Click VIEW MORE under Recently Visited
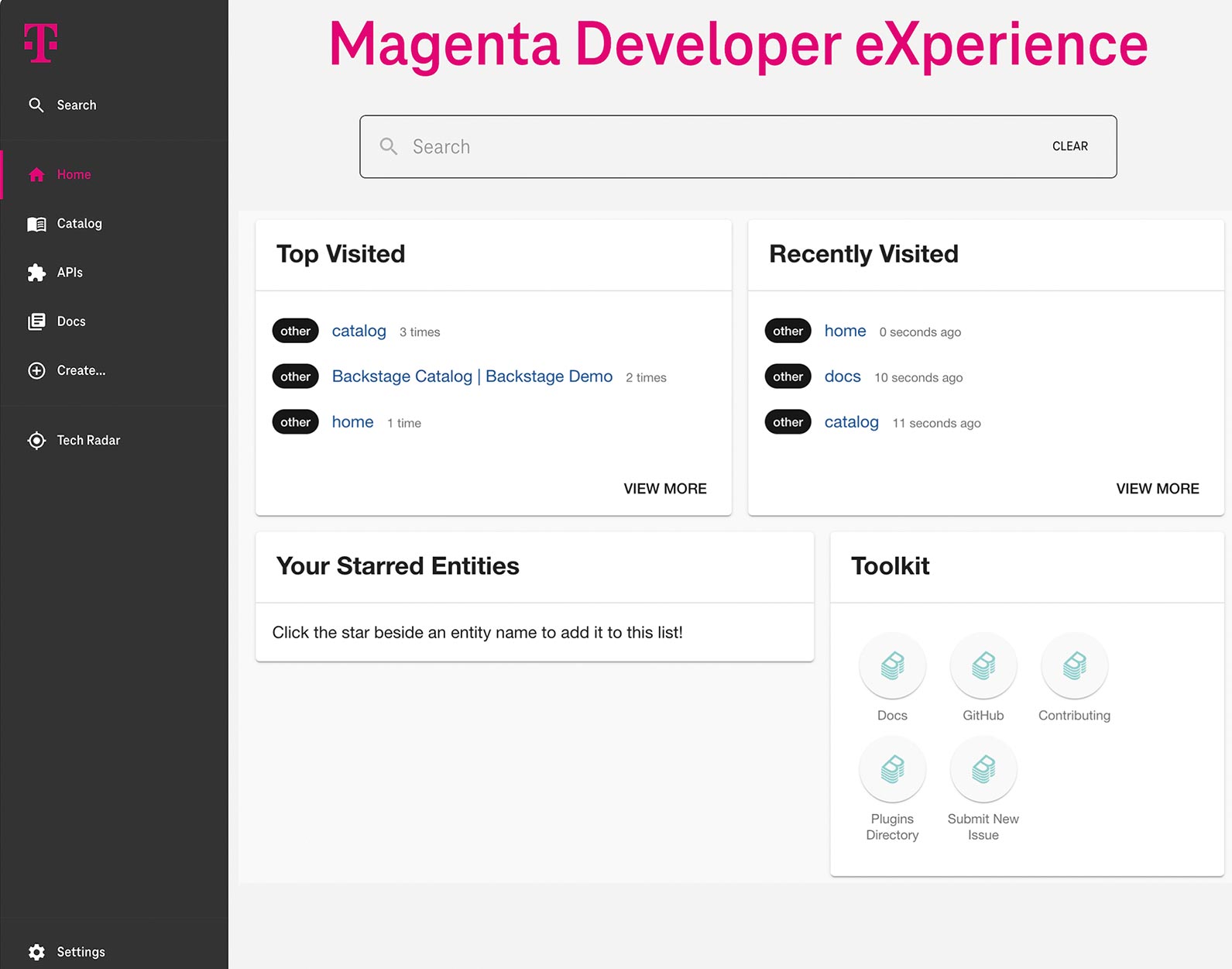Image resolution: width=1232 pixels, height=969 pixels. [x=1158, y=489]
